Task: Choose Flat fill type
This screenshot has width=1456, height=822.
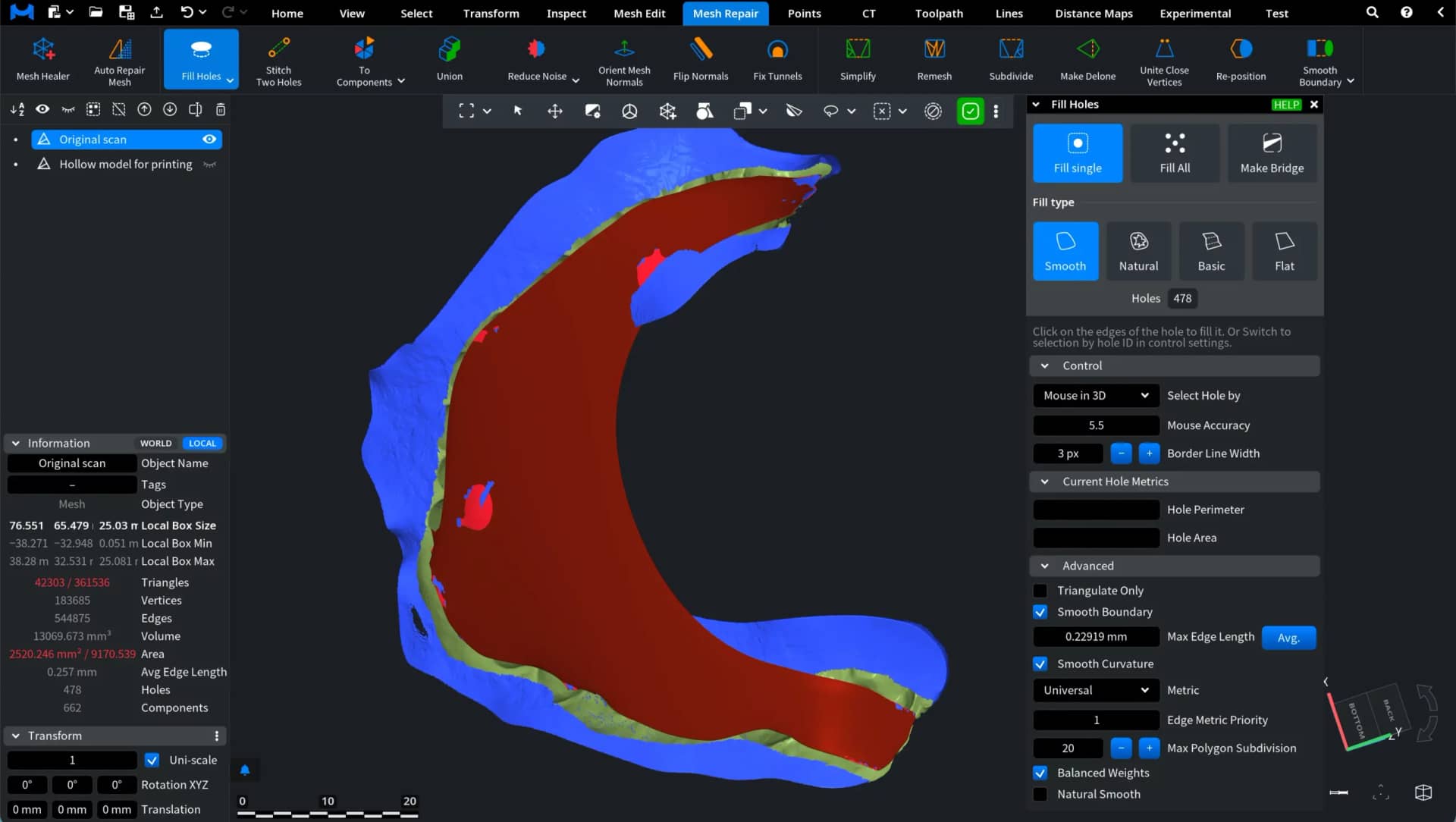Action: tap(1284, 251)
